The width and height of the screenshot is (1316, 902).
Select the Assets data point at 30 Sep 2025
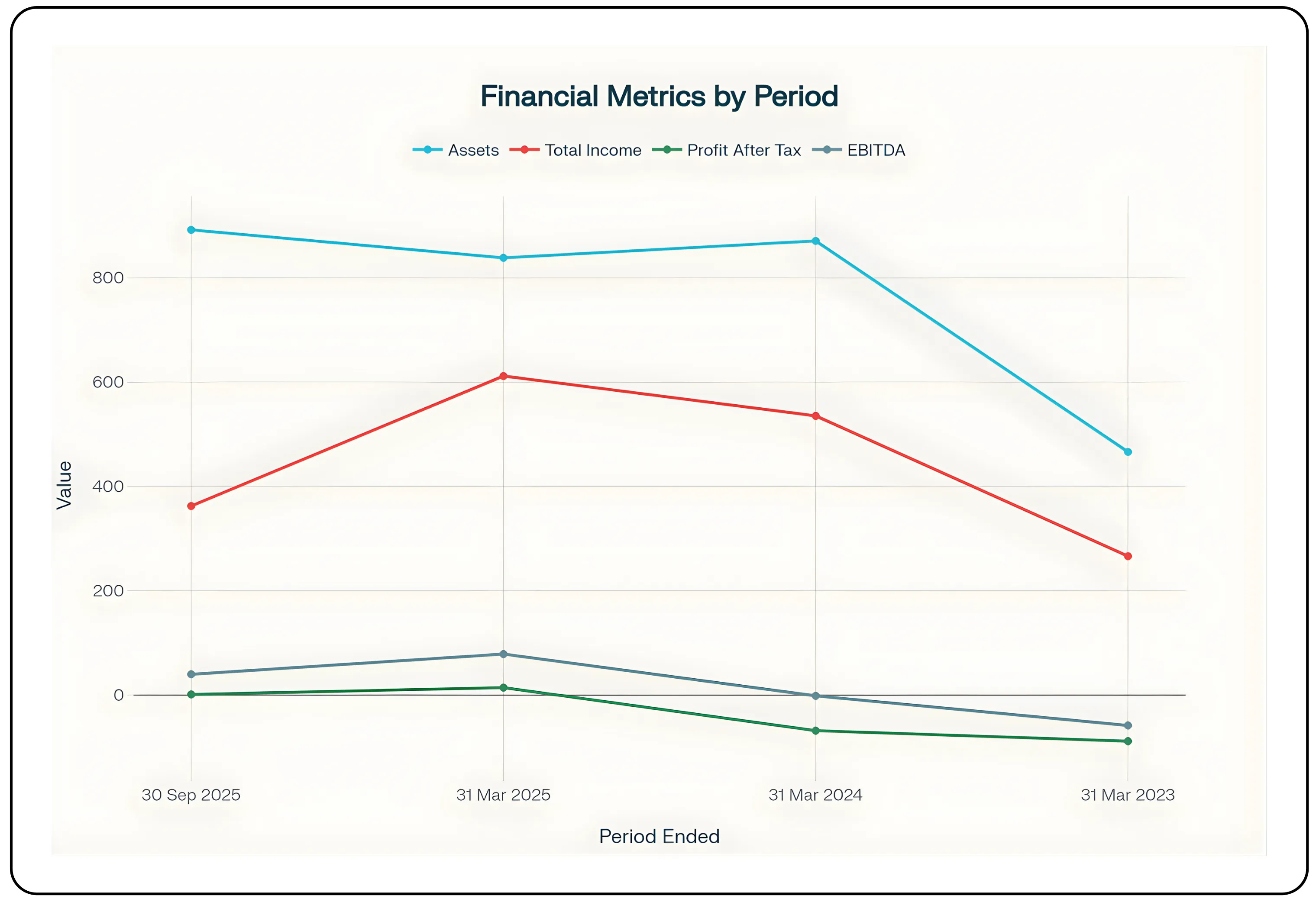191,230
